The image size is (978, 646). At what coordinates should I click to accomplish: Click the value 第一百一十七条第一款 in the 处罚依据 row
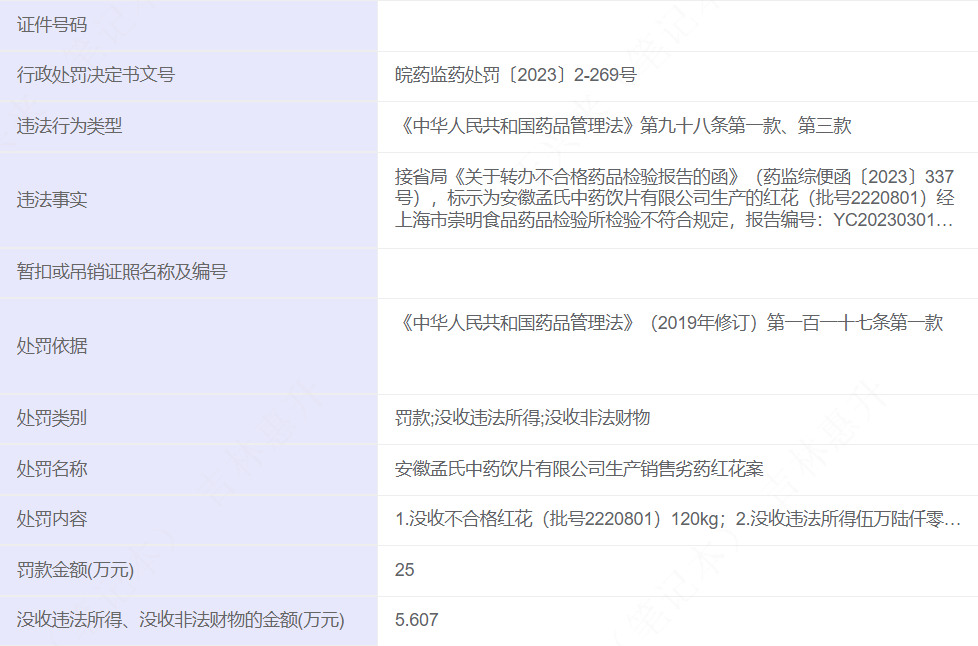[x=855, y=323]
